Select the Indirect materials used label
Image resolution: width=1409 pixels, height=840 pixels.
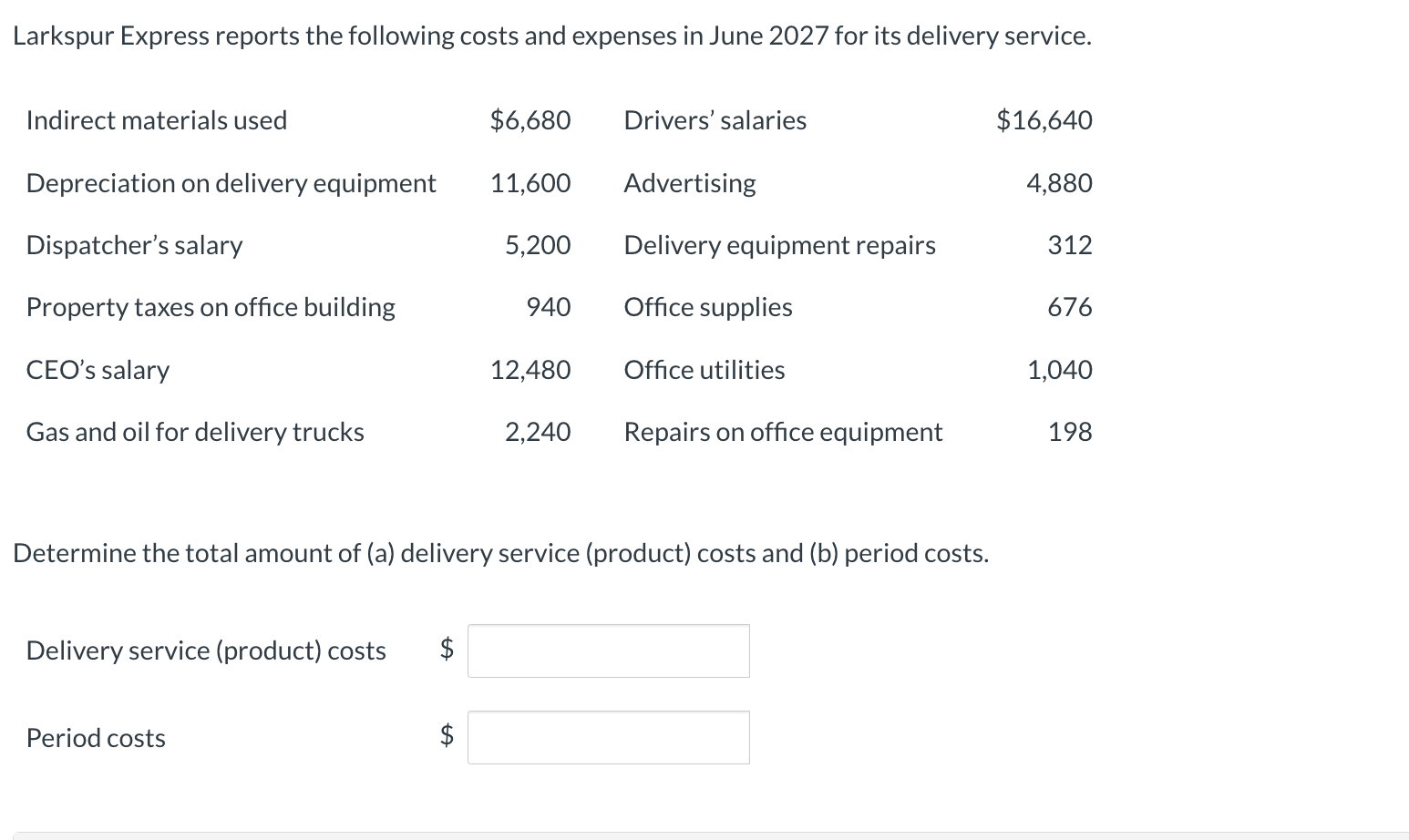click(155, 119)
